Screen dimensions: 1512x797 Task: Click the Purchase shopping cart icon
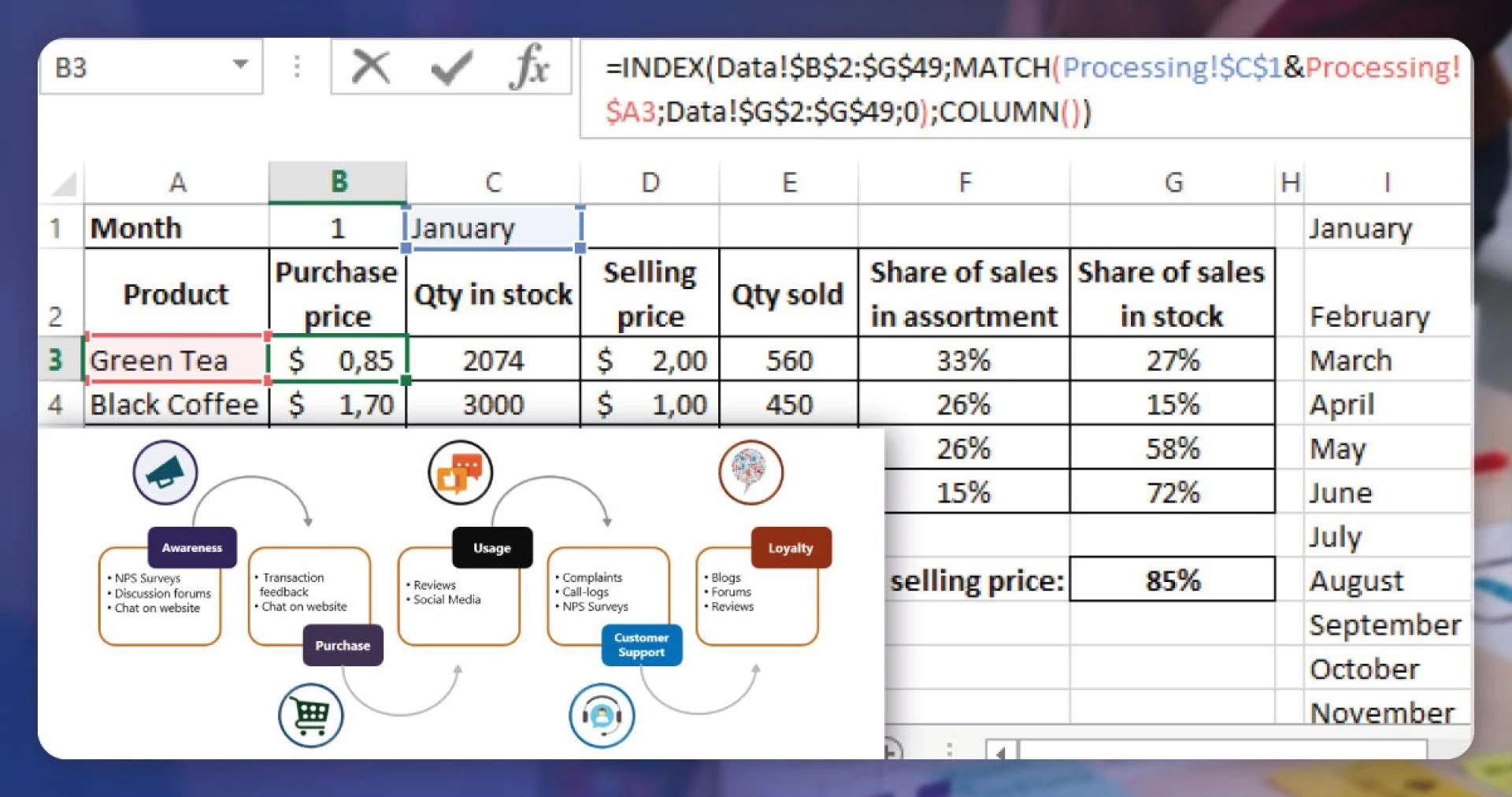pos(309,714)
